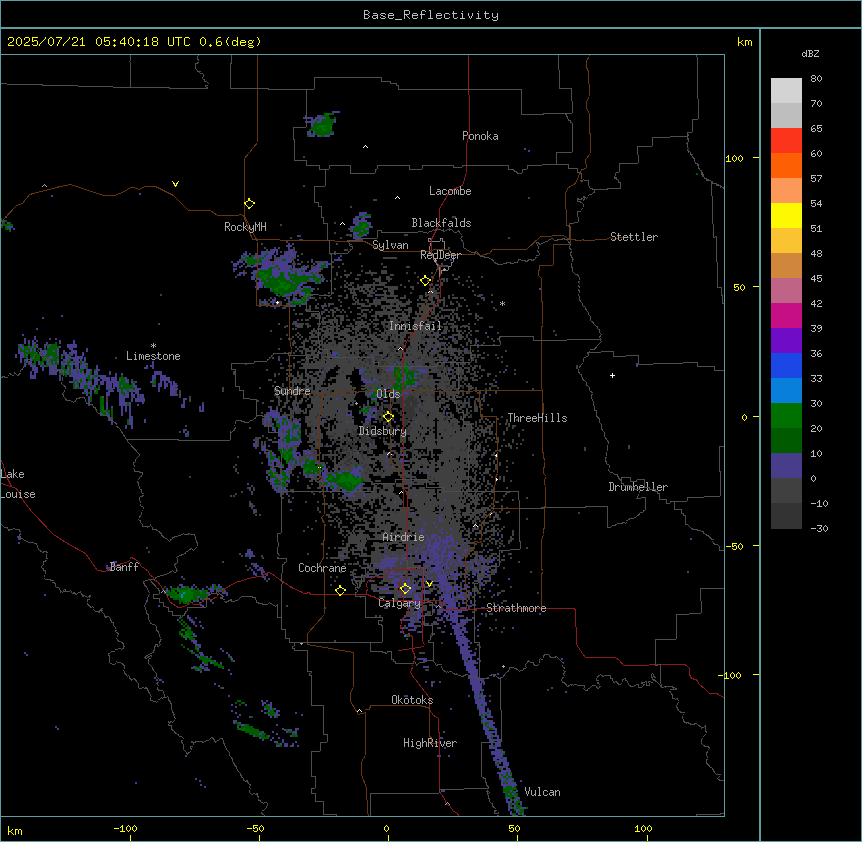862x842 pixels.
Task: Click the Airdrie label
Action: click(x=404, y=537)
